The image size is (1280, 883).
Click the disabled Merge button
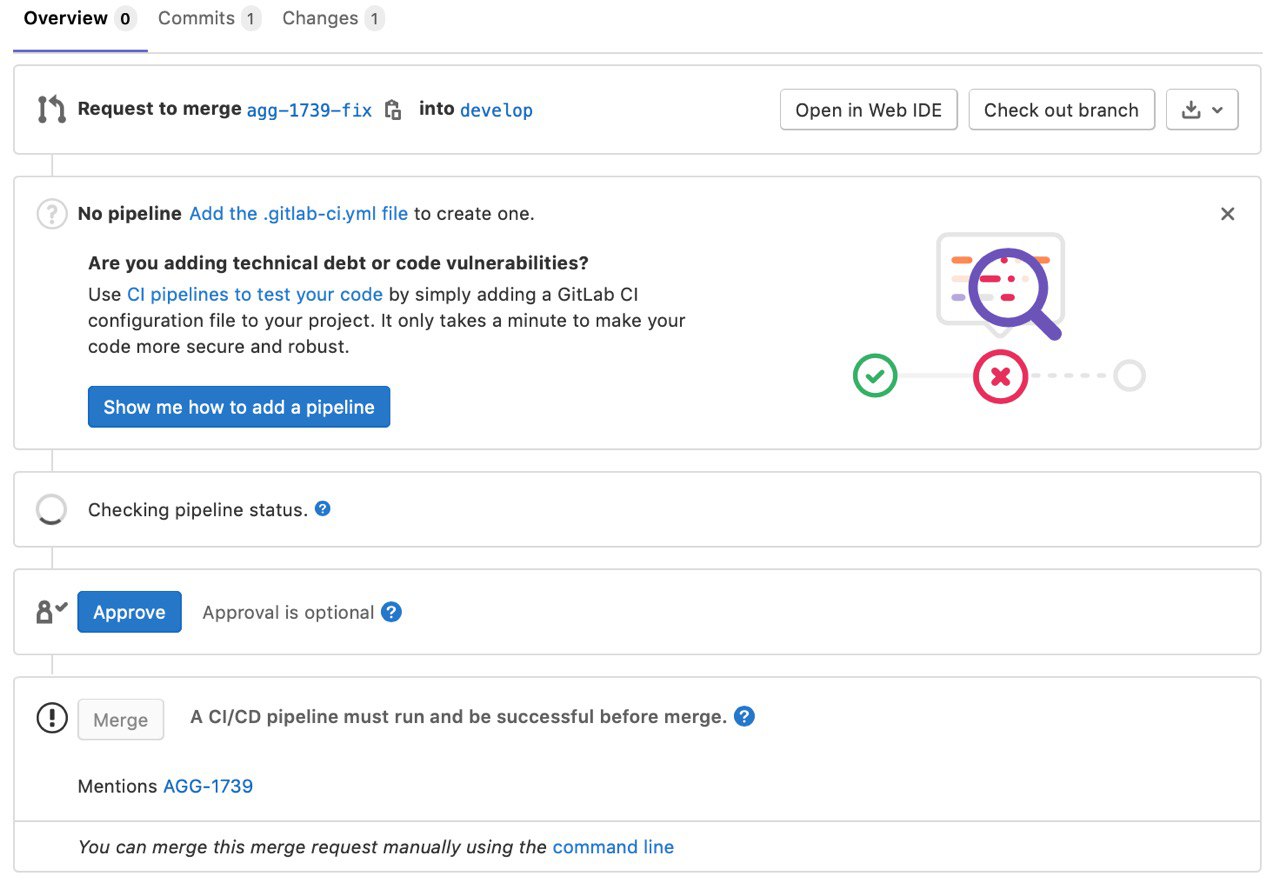coord(121,720)
